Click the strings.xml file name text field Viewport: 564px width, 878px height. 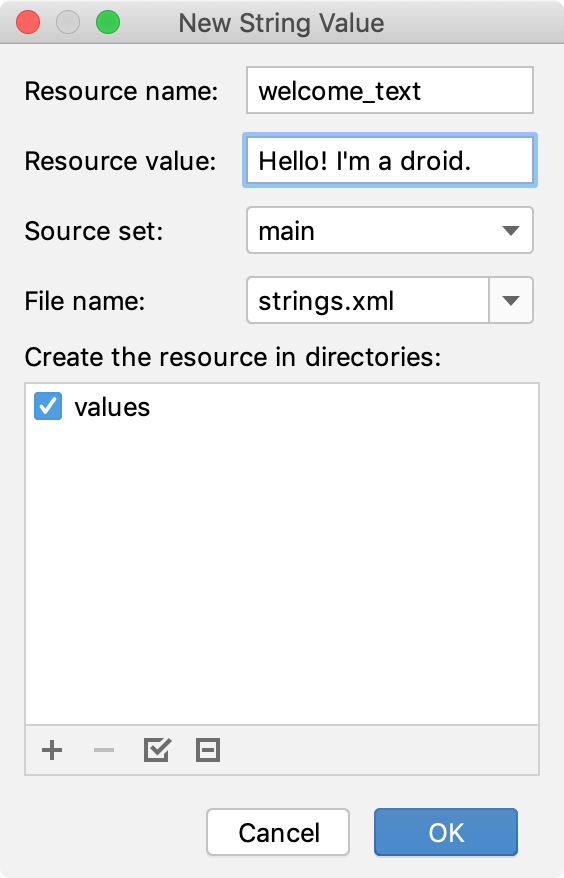[368, 301]
